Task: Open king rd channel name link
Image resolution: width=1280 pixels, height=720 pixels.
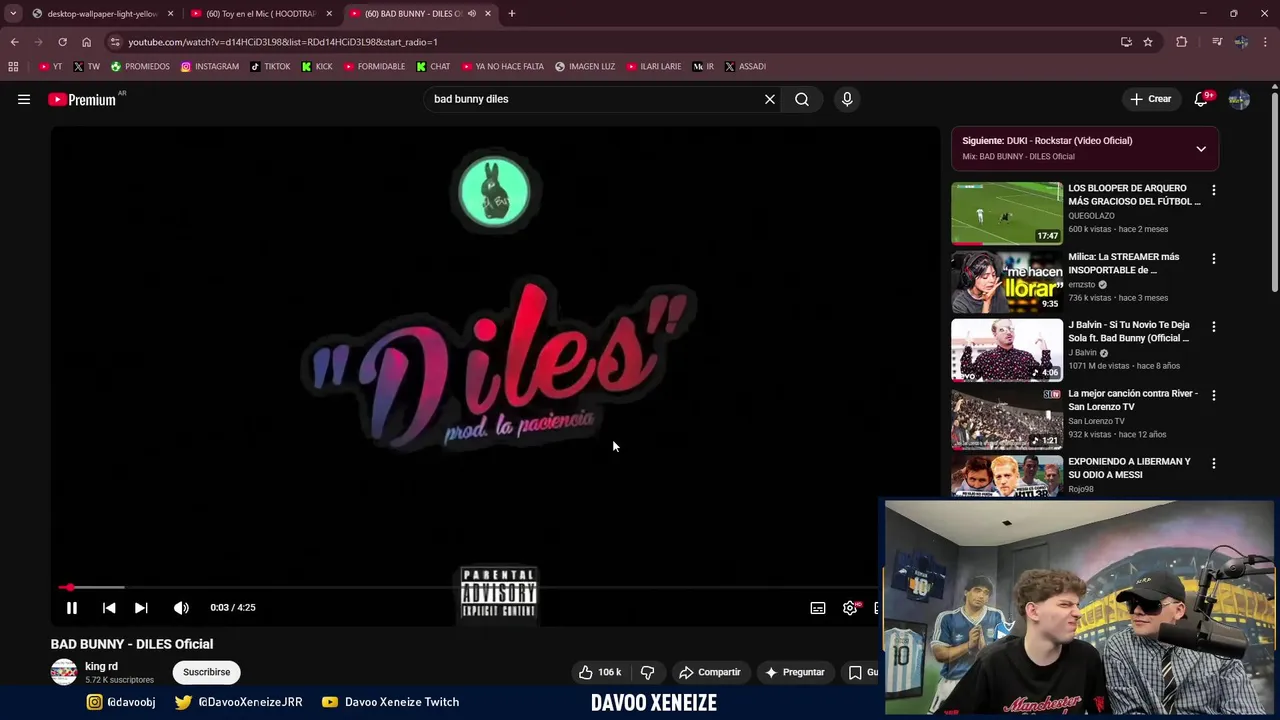Action: pos(101,666)
